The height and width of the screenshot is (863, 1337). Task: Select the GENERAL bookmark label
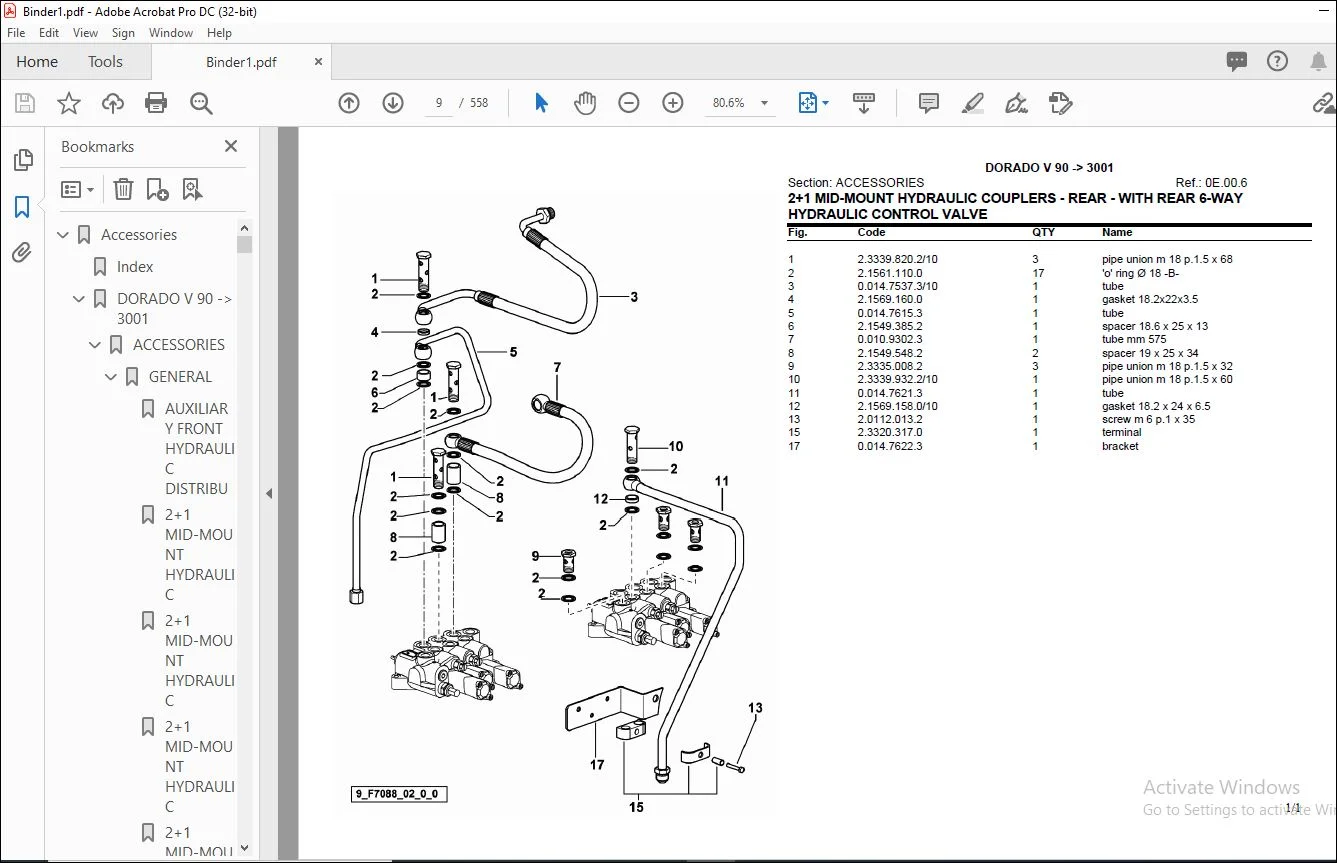tap(180, 377)
